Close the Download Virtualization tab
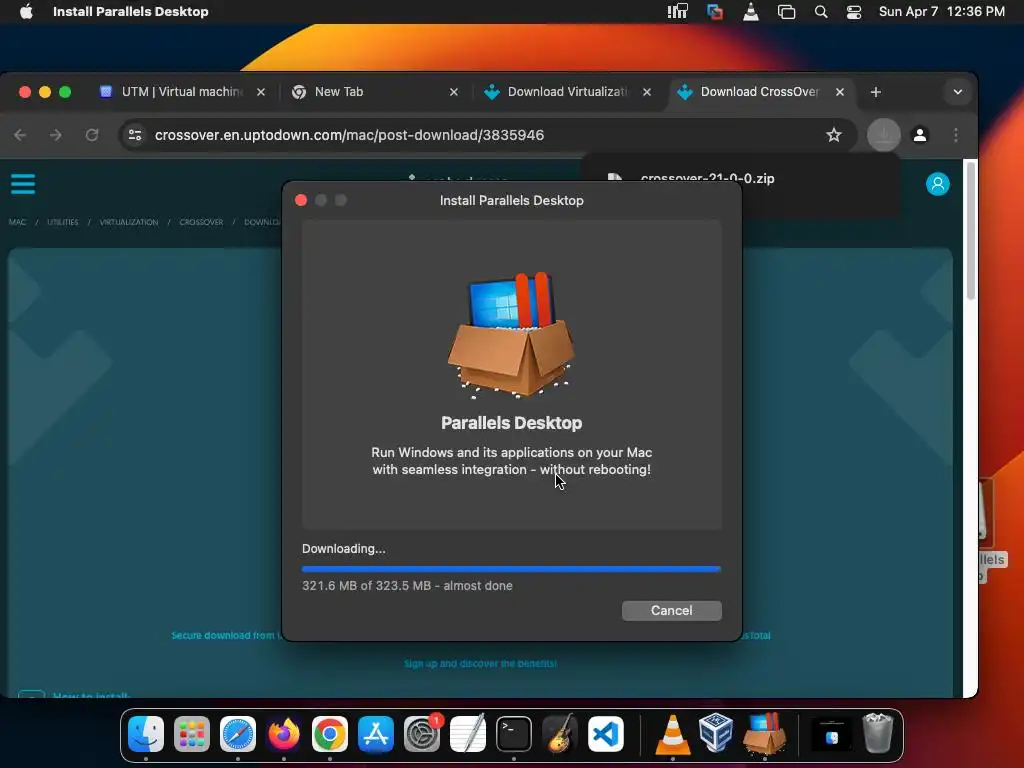 tap(647, 92)
